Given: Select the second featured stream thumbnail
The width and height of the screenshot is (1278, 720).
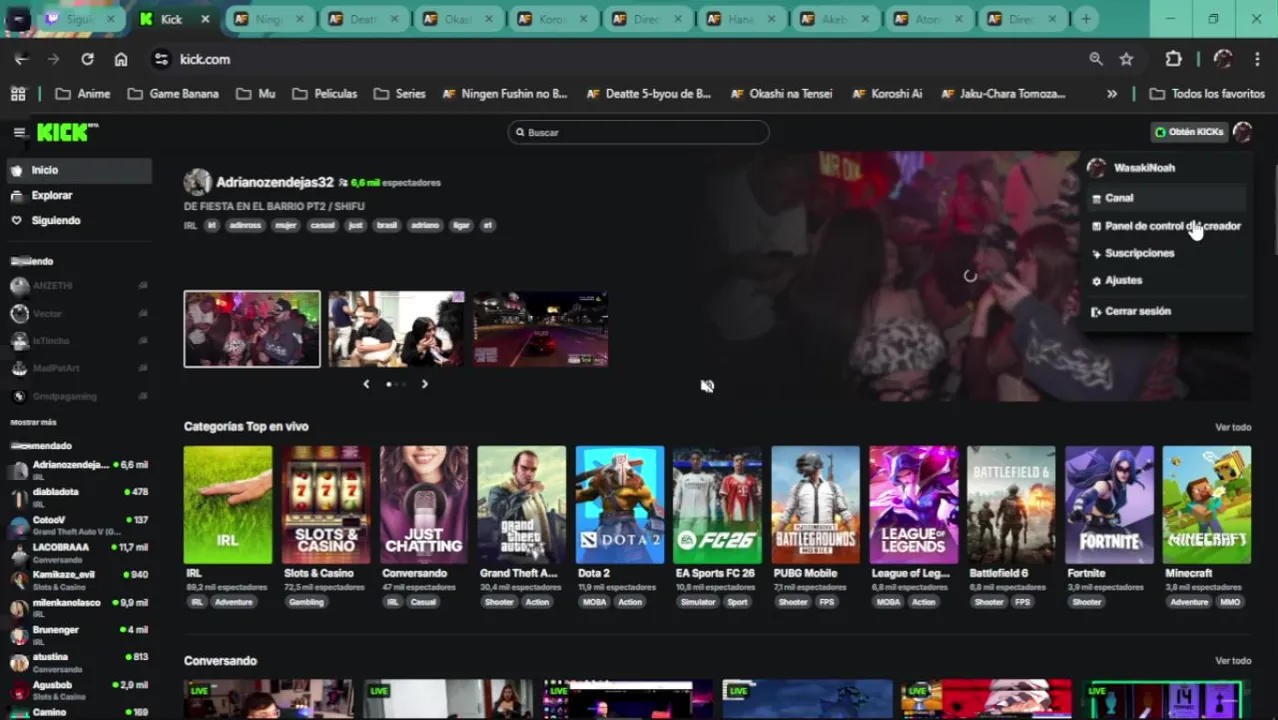Looking at the screenshot, I should pyautogui.click(x=396, y=329).
